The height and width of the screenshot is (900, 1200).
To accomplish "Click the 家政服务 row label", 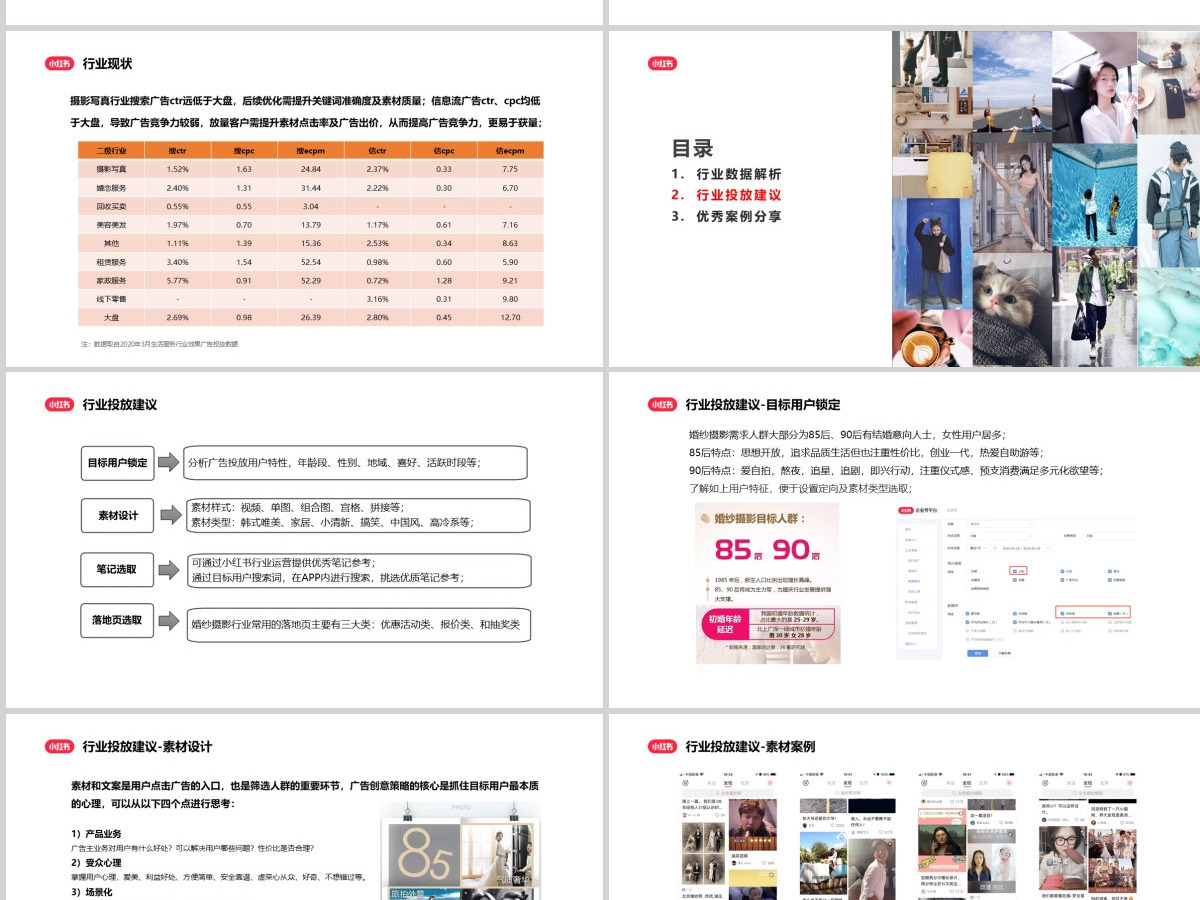I will pyautogui.click(x=111, y=280).
